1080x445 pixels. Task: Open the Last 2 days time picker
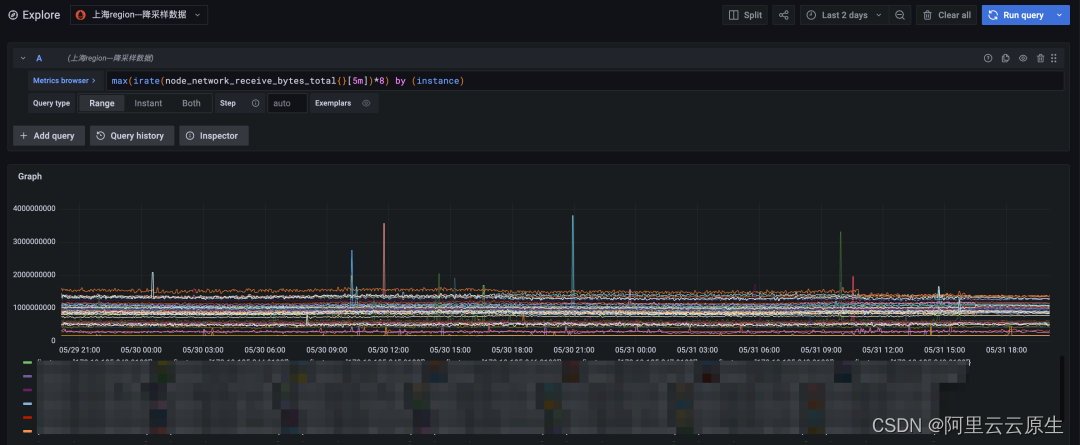(844, 15)
